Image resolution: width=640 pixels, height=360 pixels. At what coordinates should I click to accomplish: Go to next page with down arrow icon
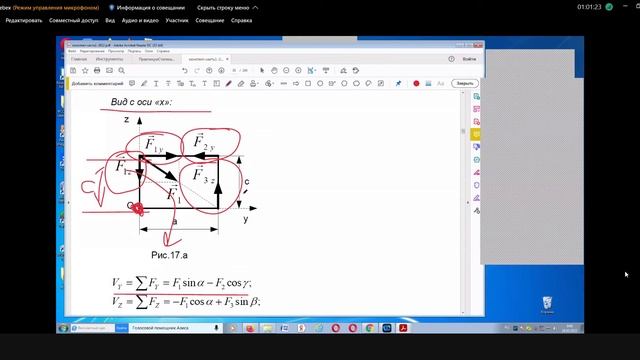(x=221, y=71)
